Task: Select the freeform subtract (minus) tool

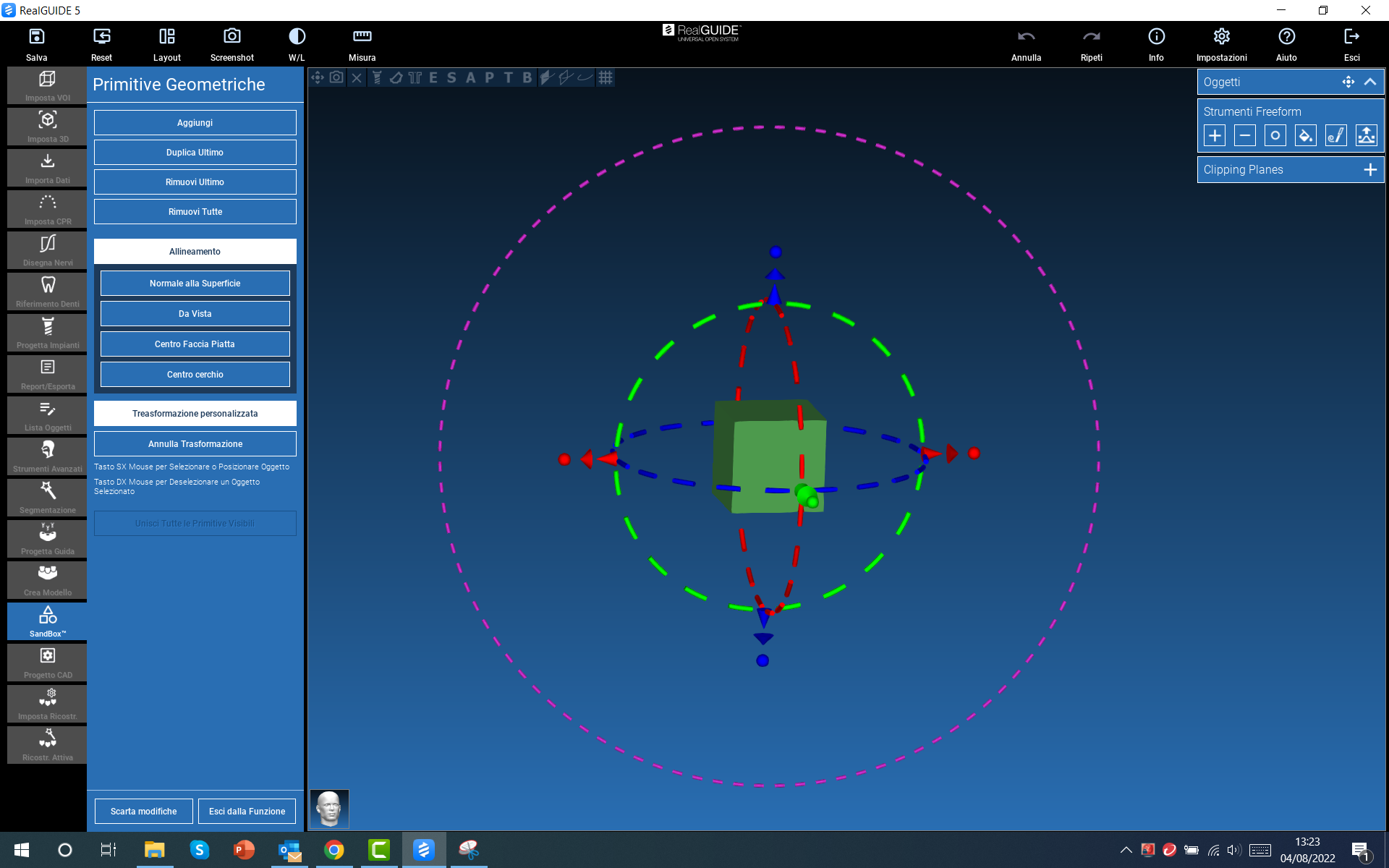Action: tap(1244, 135)
